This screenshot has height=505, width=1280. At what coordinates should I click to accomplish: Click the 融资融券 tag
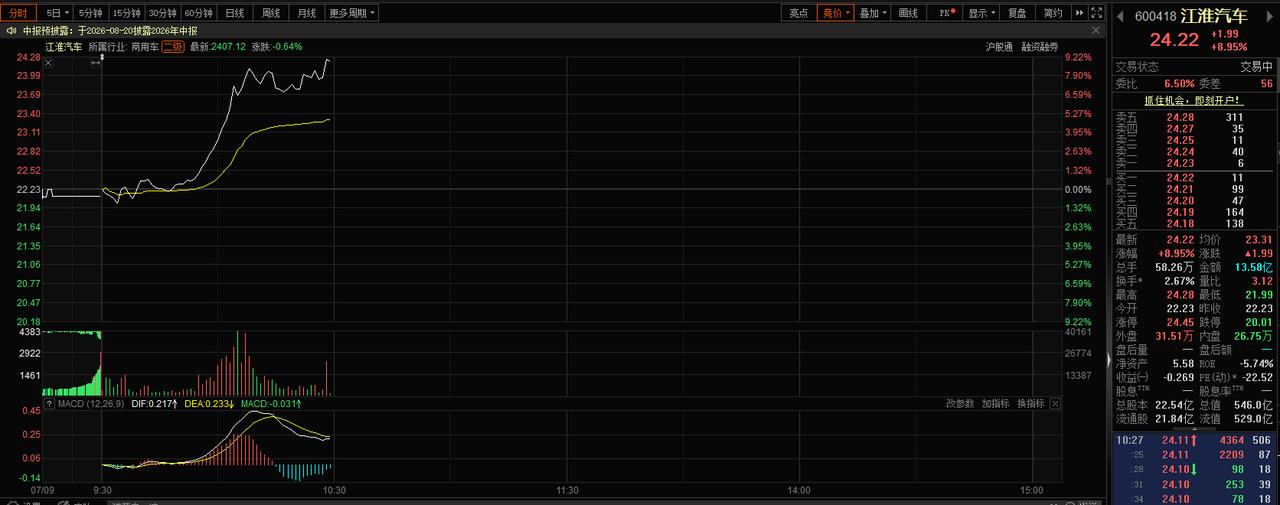pos(1040,47)
